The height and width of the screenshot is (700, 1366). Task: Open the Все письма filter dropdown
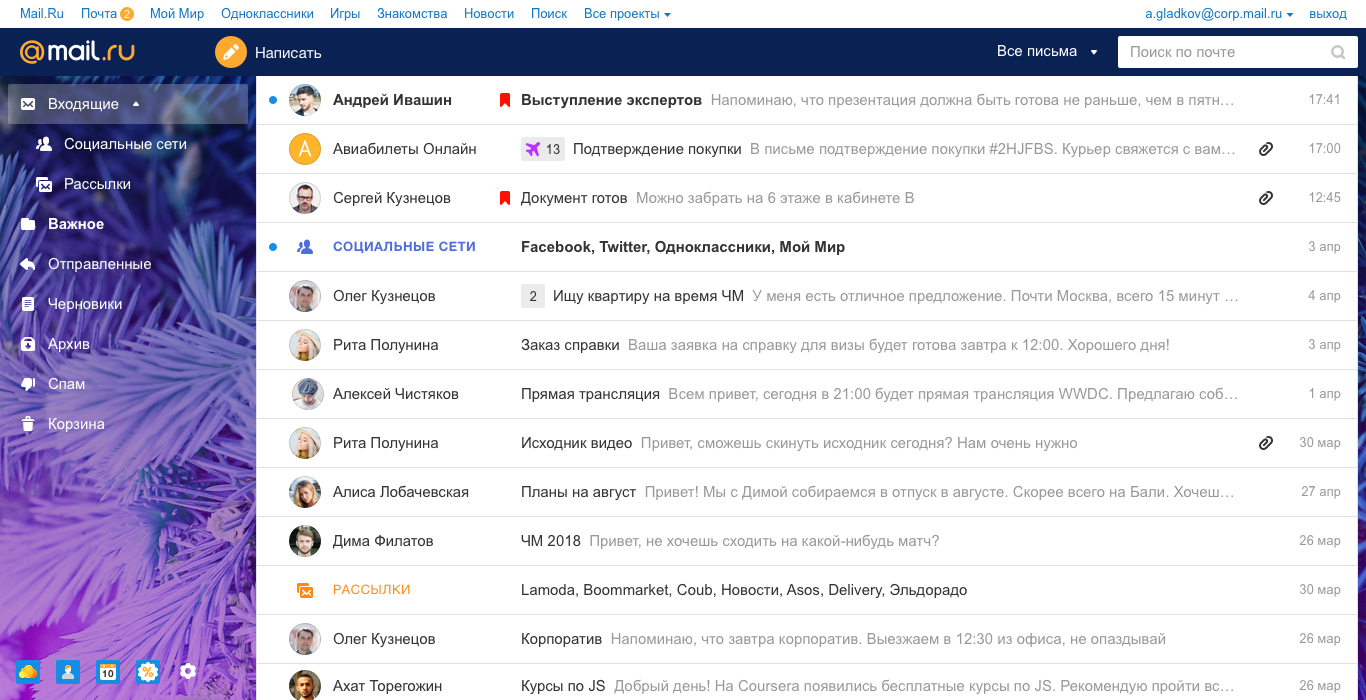[x=1047, y=51]
